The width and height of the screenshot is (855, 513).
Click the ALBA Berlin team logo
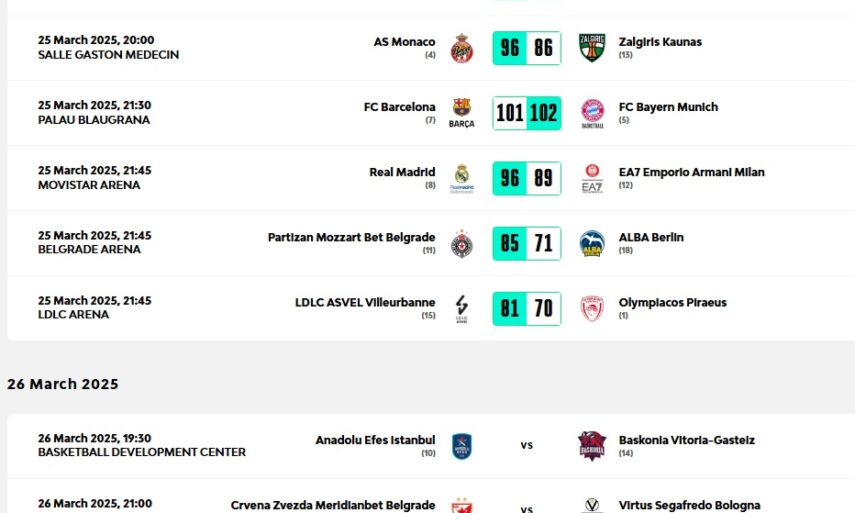coord(592,243)
